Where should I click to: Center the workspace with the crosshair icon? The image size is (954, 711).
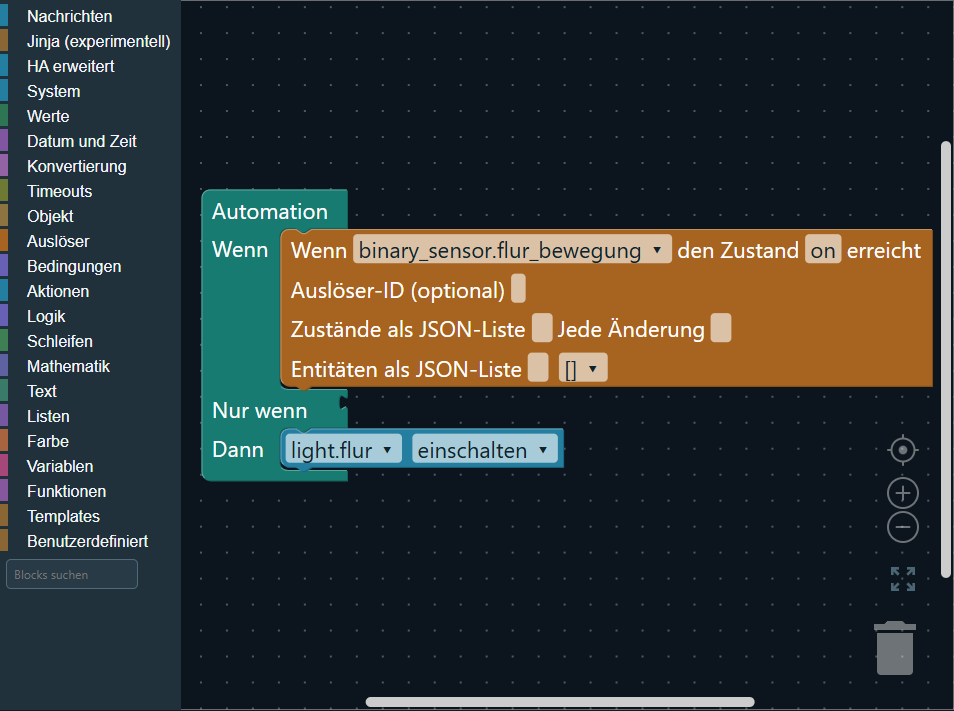tap(903, 450)
